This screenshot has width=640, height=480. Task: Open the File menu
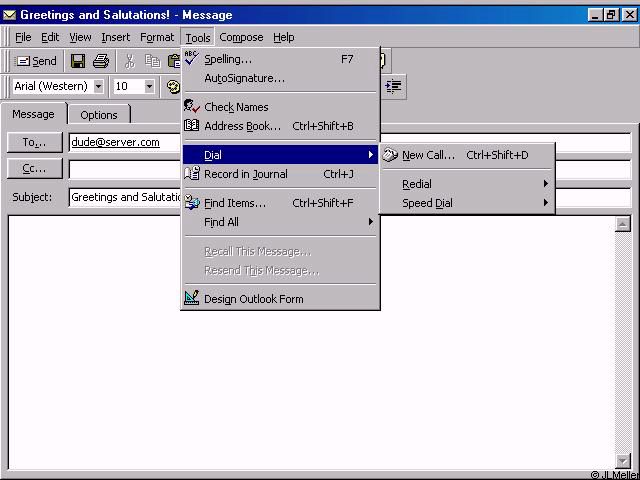point(23,38)
